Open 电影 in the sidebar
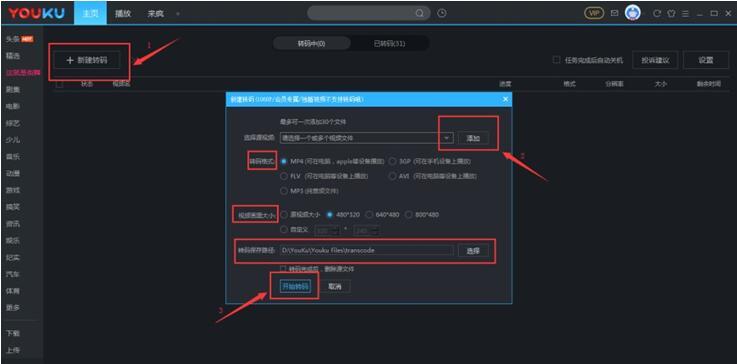Screen dimensions: 737x364 (x=13, y=106)
